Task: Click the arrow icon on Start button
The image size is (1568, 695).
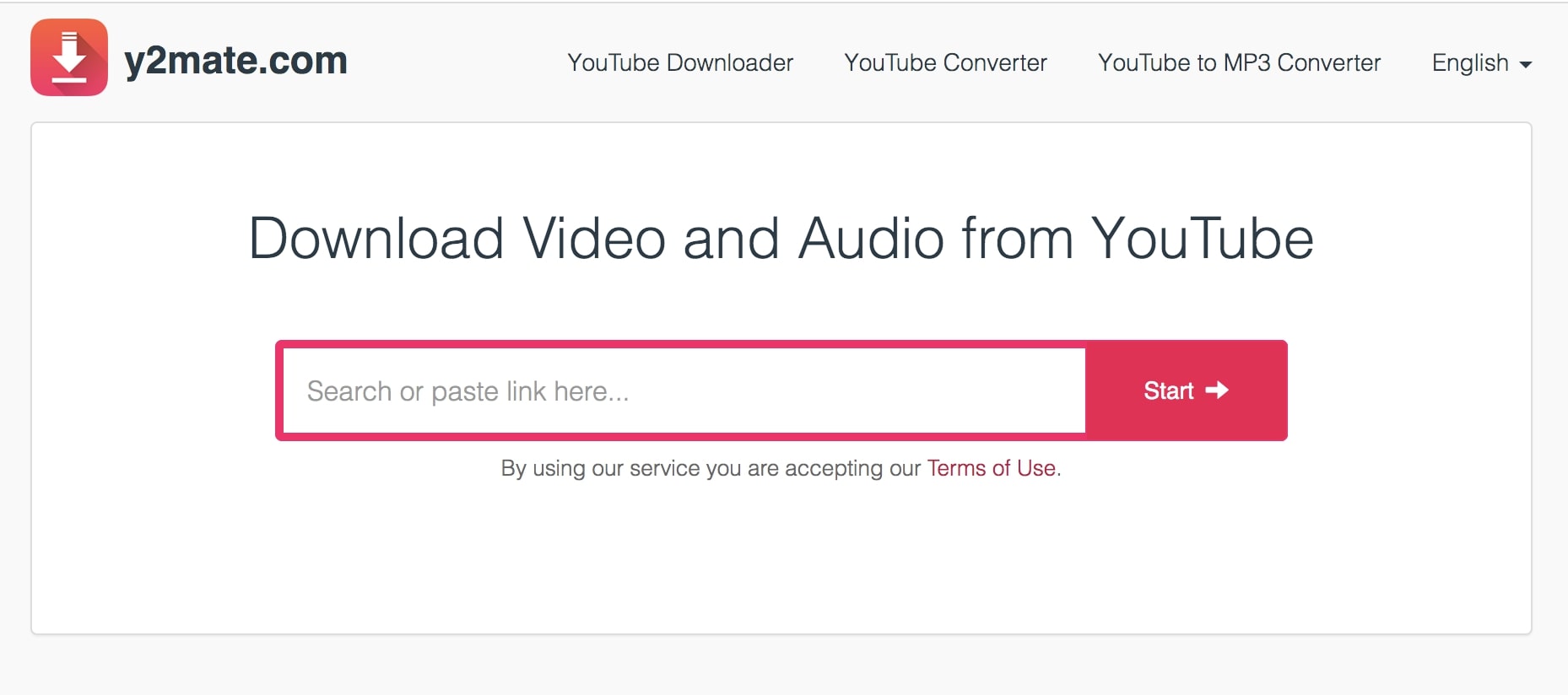Action: (1217, 390)
